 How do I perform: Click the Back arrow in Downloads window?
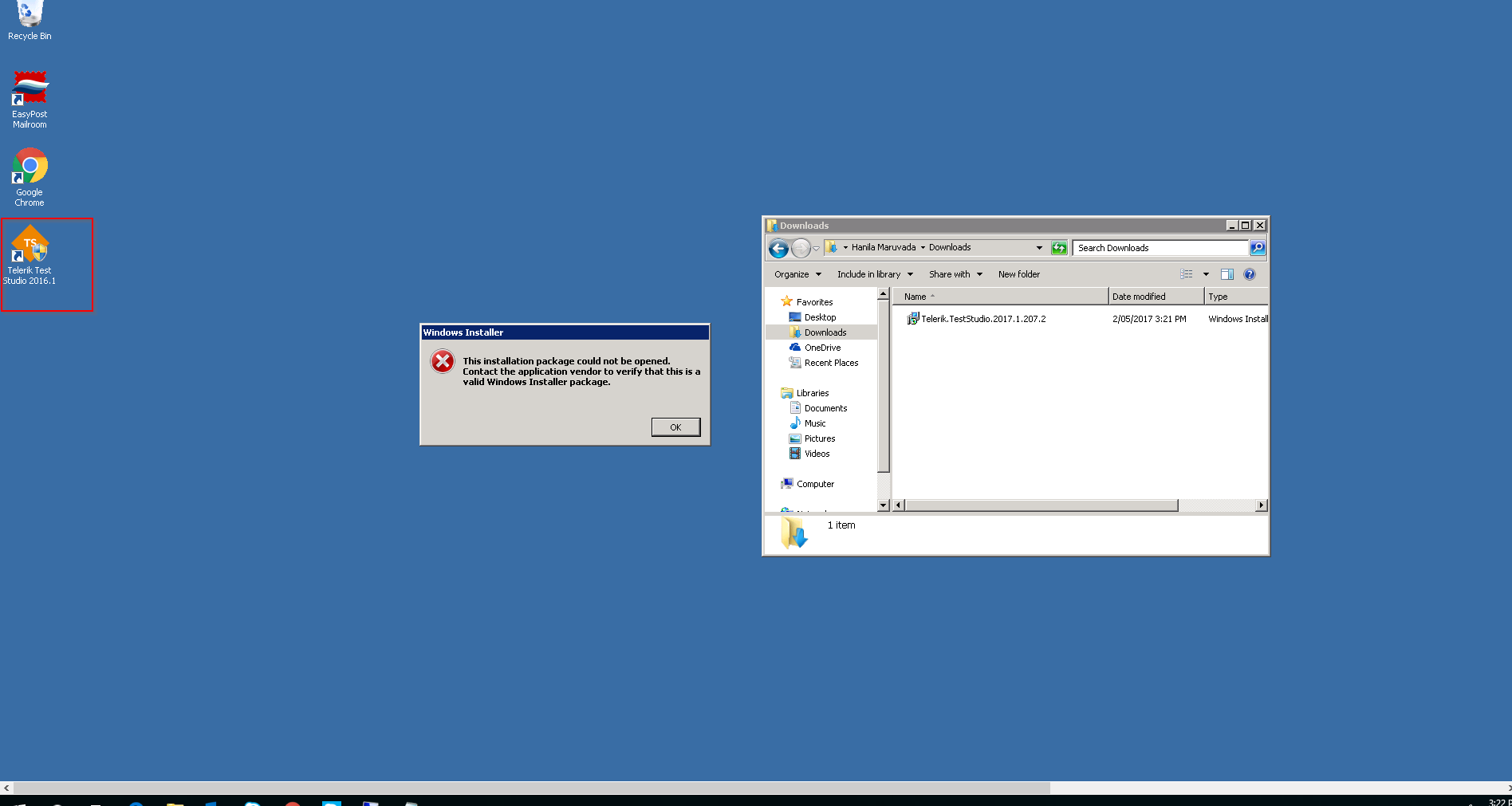pyautogui.click(x=778, y=249)
